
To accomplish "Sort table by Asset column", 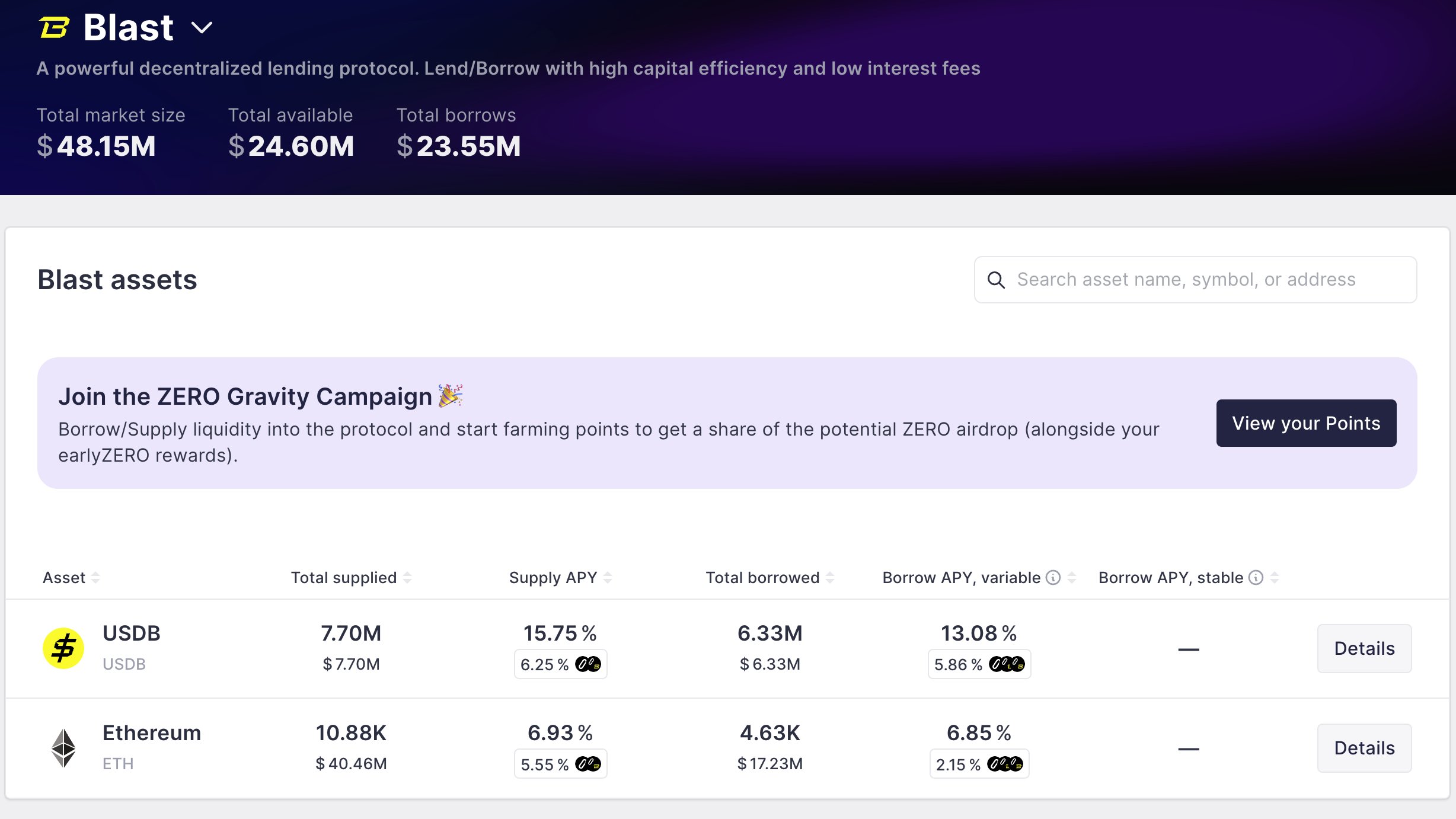I will [x=71, y=578].
